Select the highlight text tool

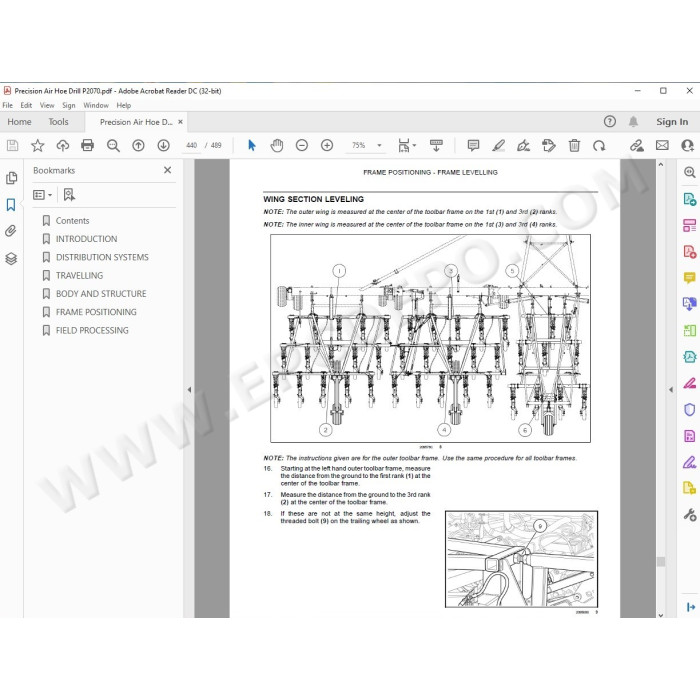click(x=498, y=146)
